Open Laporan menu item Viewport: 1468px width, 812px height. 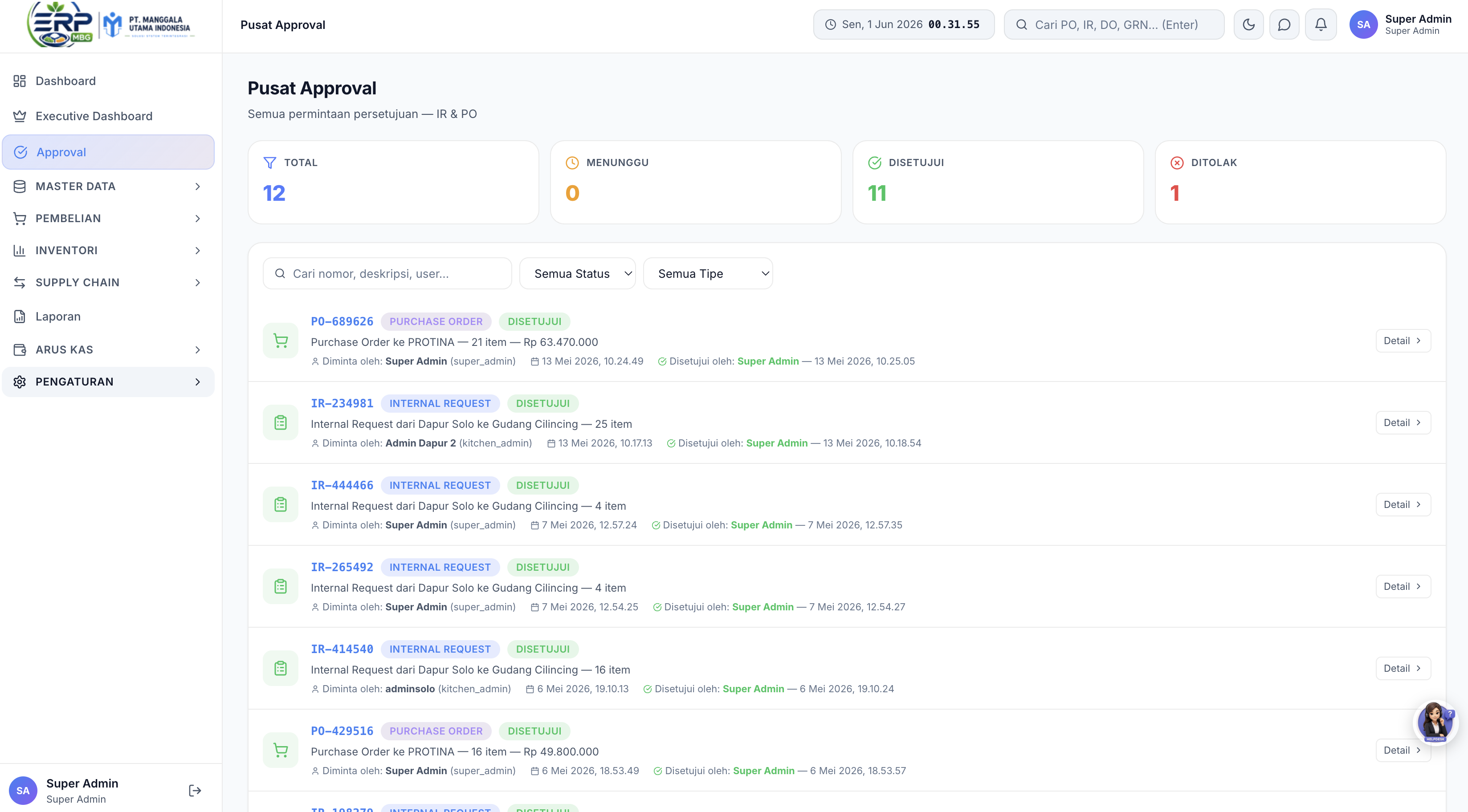[108, 317]
